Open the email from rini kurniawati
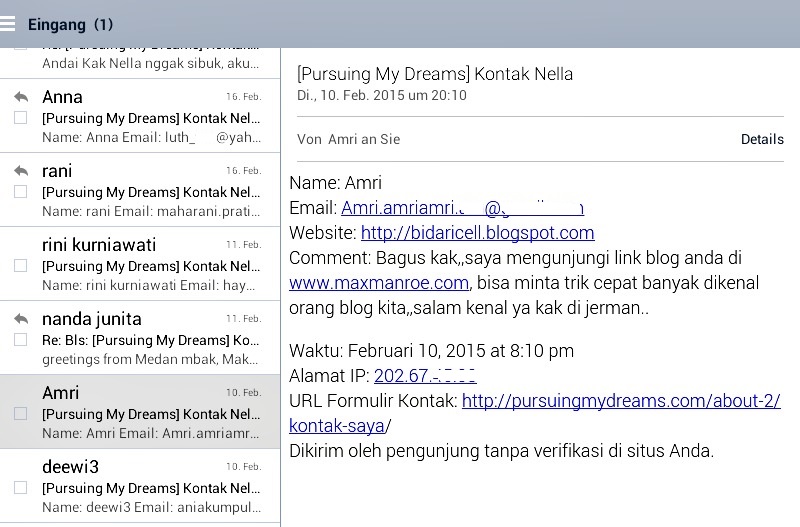The height and width of the screenshot is (527, 800). 150,265
